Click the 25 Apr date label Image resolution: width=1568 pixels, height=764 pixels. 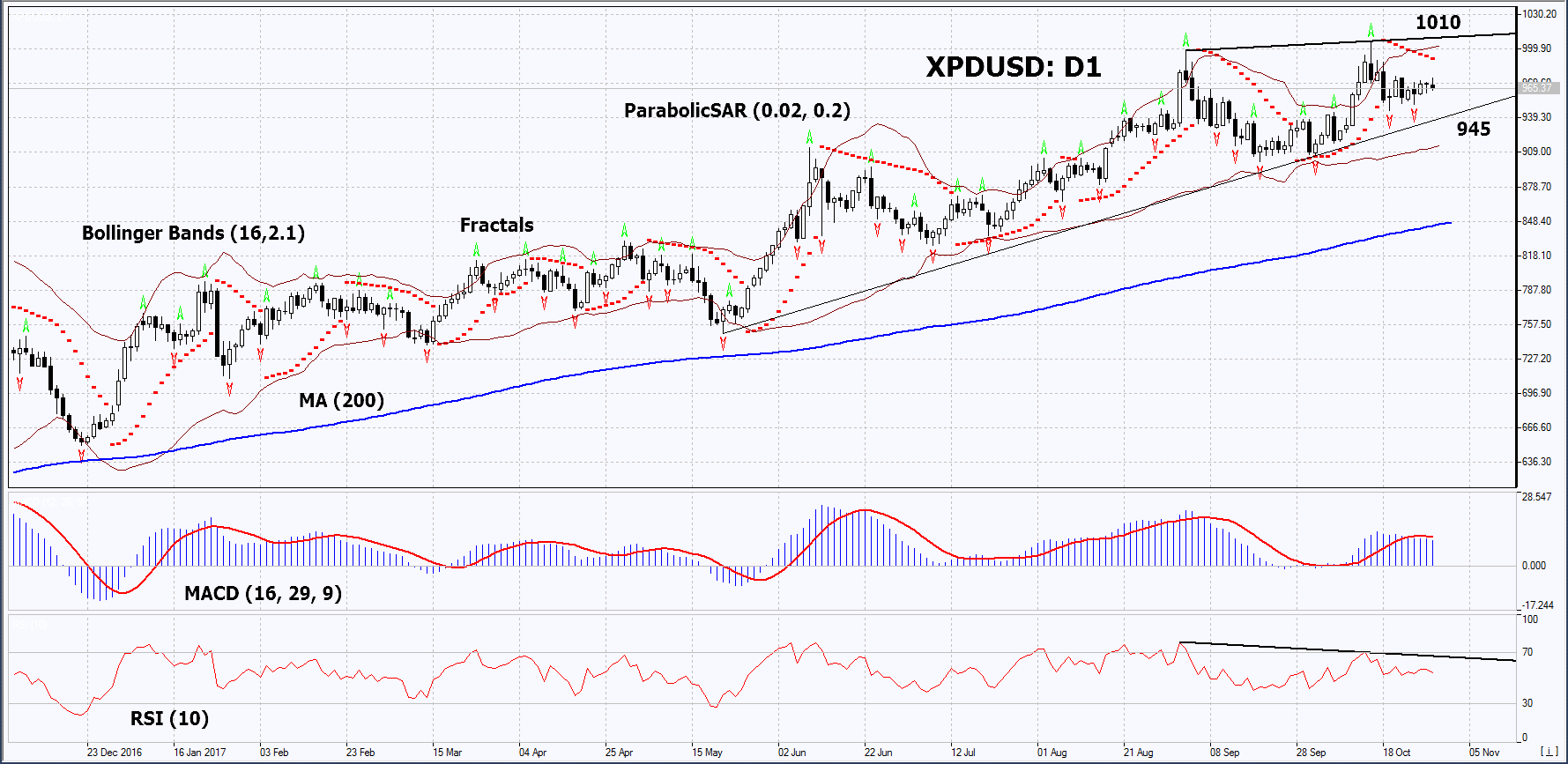[619, 753]
